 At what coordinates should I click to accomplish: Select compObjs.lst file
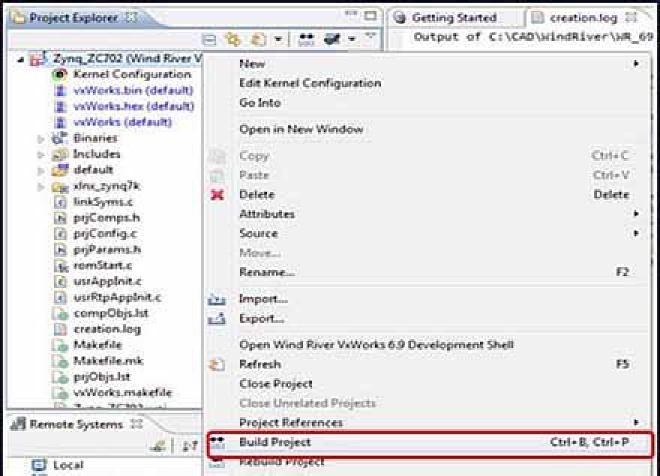click(111, 313)
